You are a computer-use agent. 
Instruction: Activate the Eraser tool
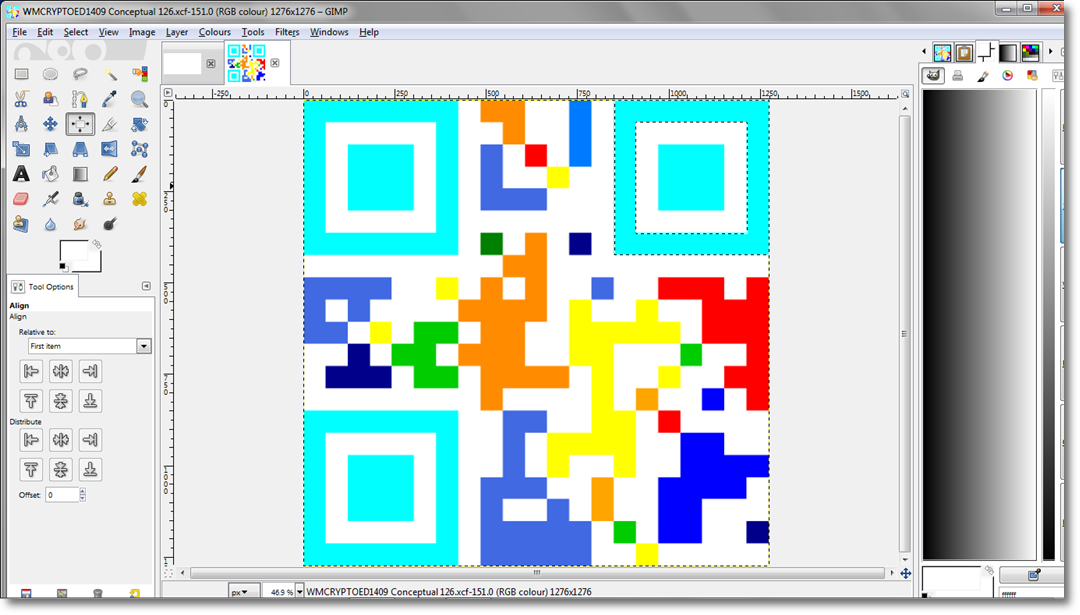tap(21, 199)
